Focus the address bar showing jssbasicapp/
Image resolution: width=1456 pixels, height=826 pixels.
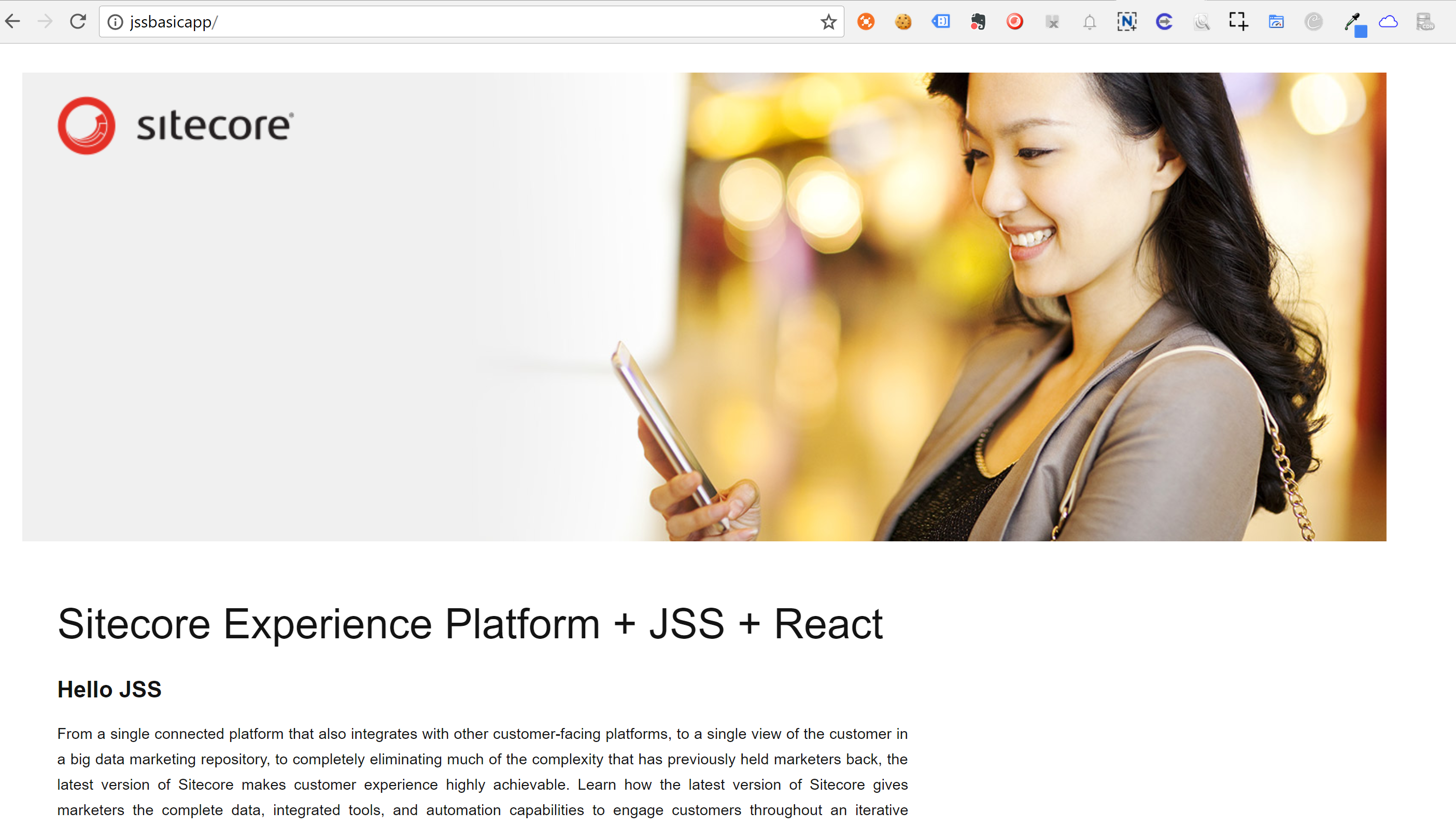(x=471, y=22)
